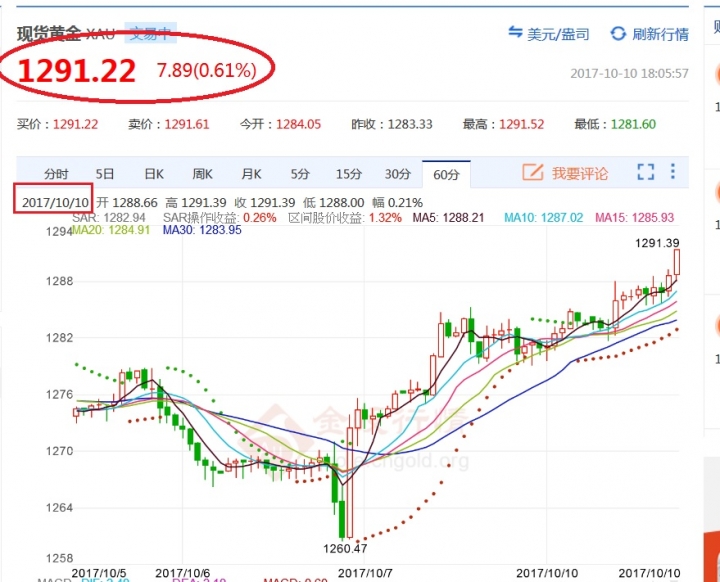
Task: Click the 2017-10-10 18:05:57 timestamp
Action: 630,73
